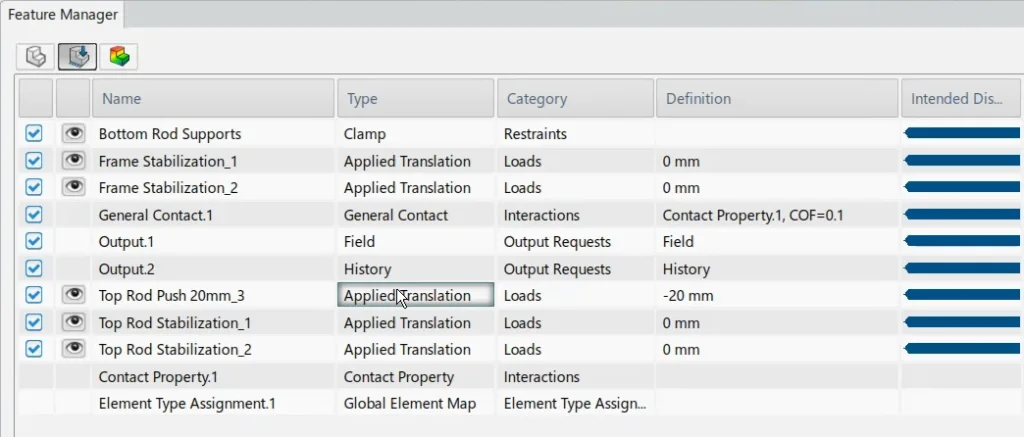The width and height of the screenshot is (1024, 437).
Task: Sort by the Name column header
Action: (213, 99)
